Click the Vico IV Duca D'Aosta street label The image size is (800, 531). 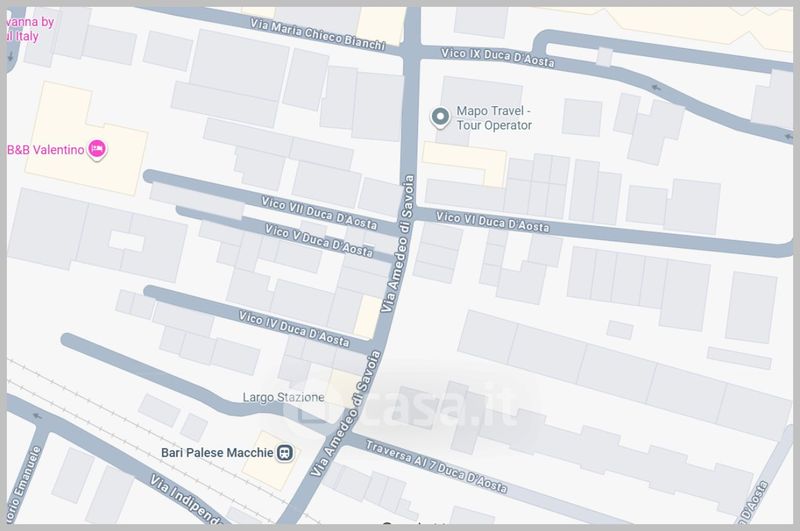294,329
